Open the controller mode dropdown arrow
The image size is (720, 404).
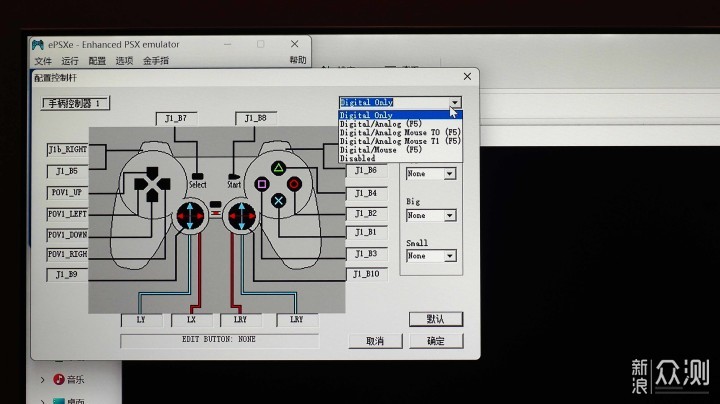(455, 102)
